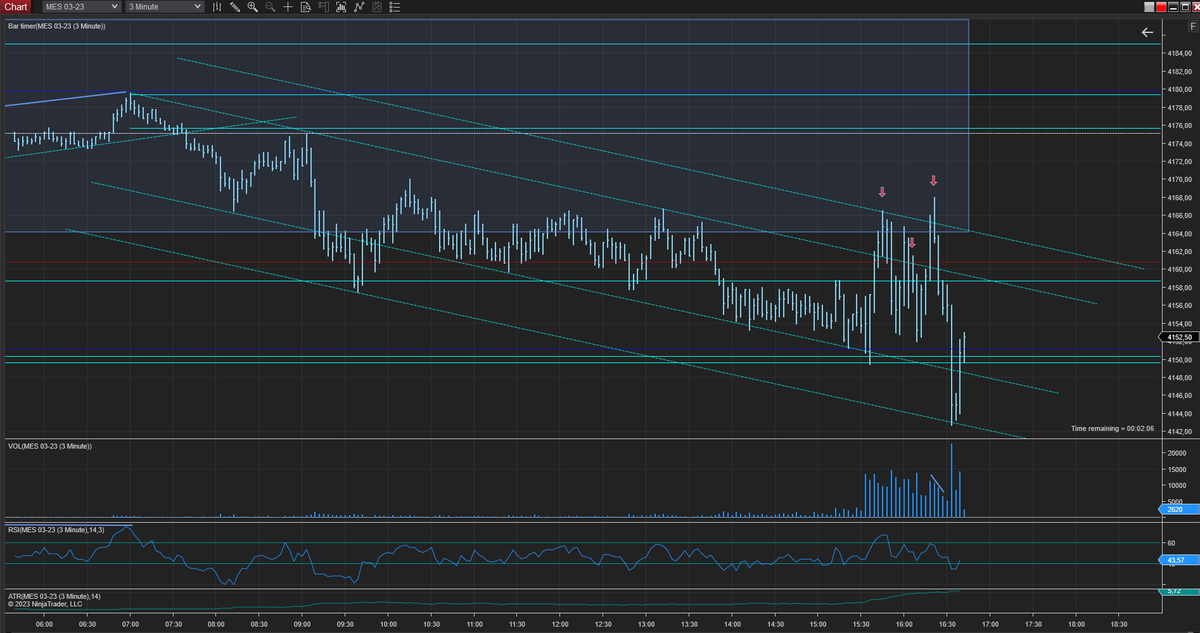1200x633 pixels.
Task: Click the current price marker 4152,50
Action: (1178, 337)
